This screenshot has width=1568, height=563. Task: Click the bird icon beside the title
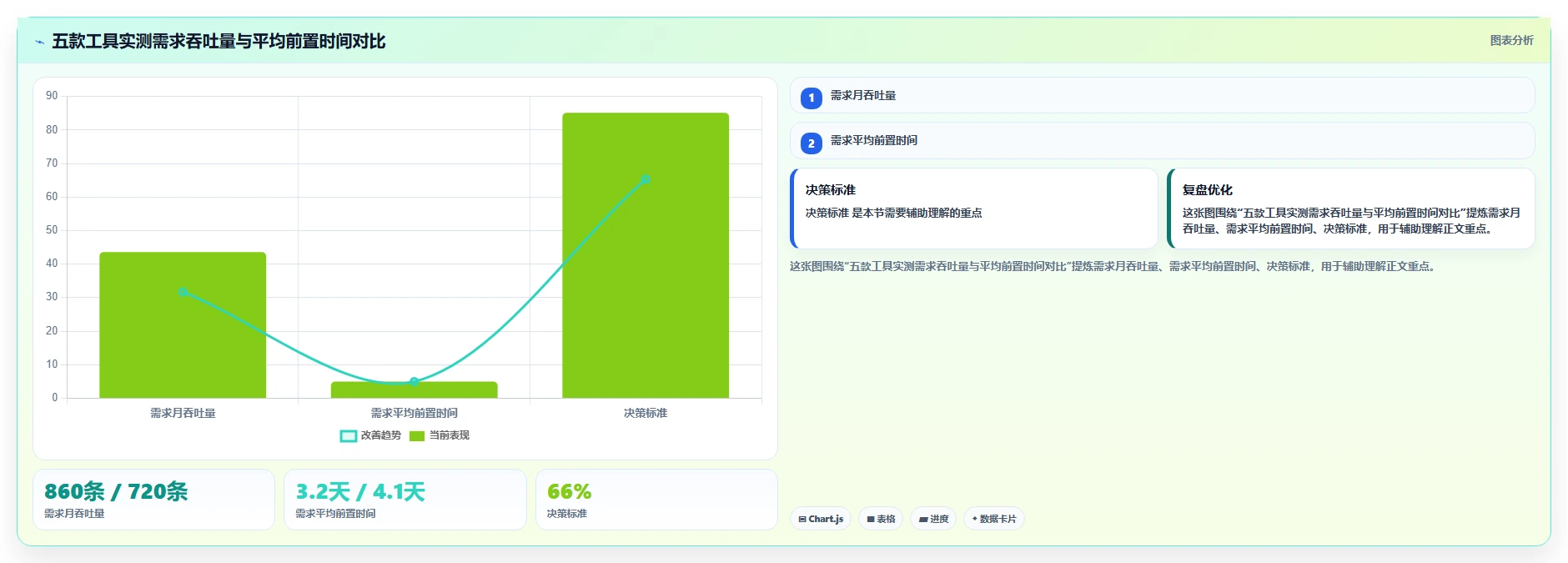click(39, 42)
